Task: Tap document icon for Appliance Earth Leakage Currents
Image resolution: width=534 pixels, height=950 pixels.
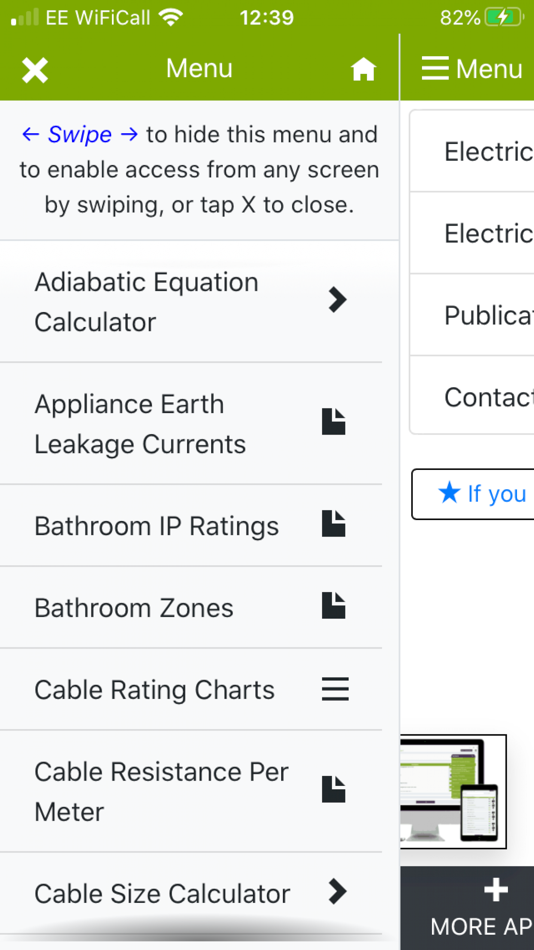Action: pos(334,422)
